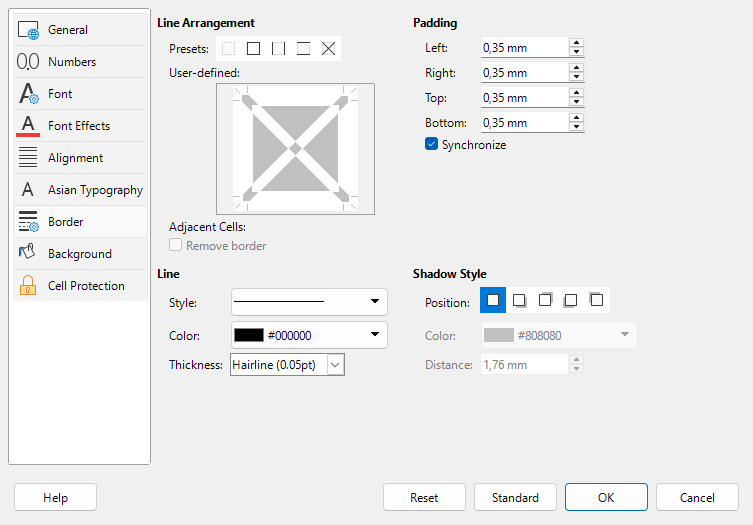Click the Thickness Hairline text field

(x=279, y=365)
